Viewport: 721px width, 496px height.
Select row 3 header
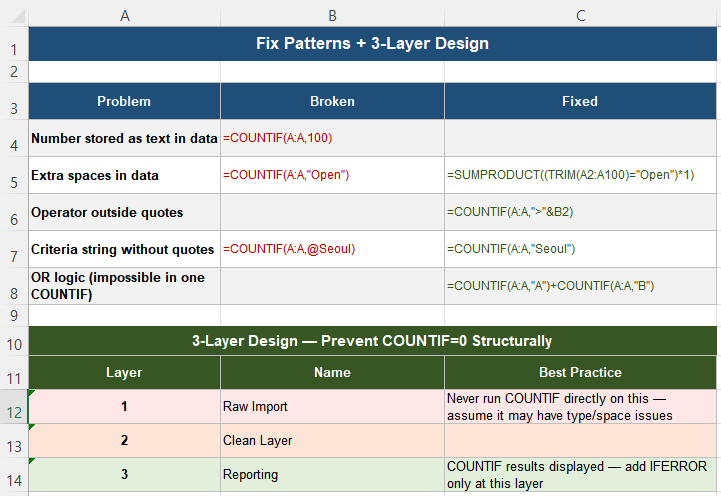14,101
